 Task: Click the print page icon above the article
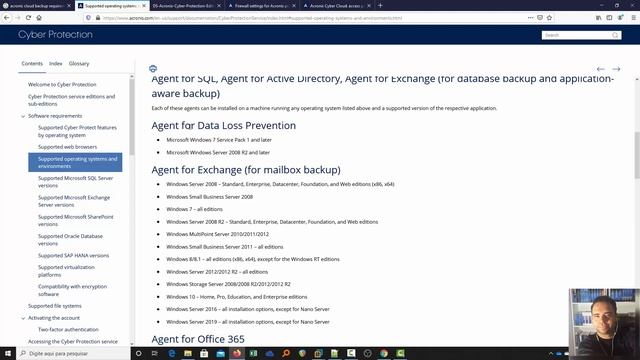[x=153, y=69]
